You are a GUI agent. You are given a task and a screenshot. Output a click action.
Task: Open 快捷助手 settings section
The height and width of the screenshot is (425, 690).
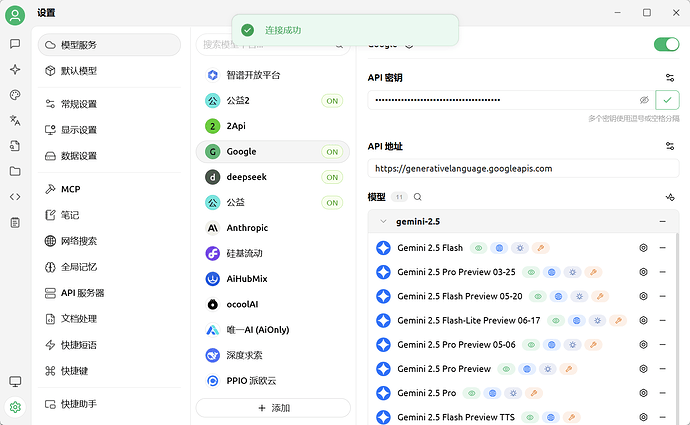click(109, 404)
